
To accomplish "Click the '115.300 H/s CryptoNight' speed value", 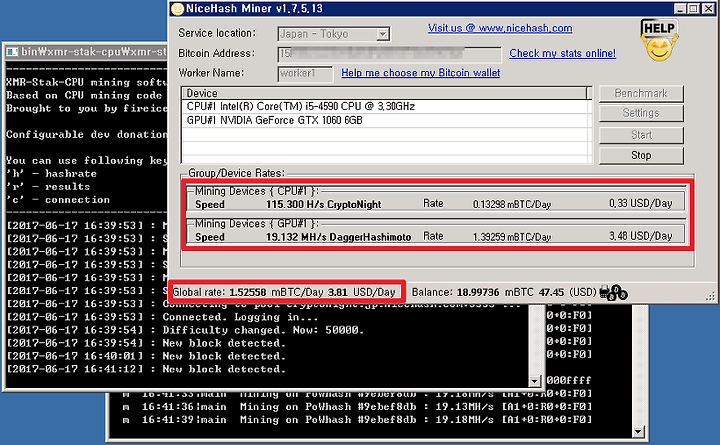I will click(324, 204).
